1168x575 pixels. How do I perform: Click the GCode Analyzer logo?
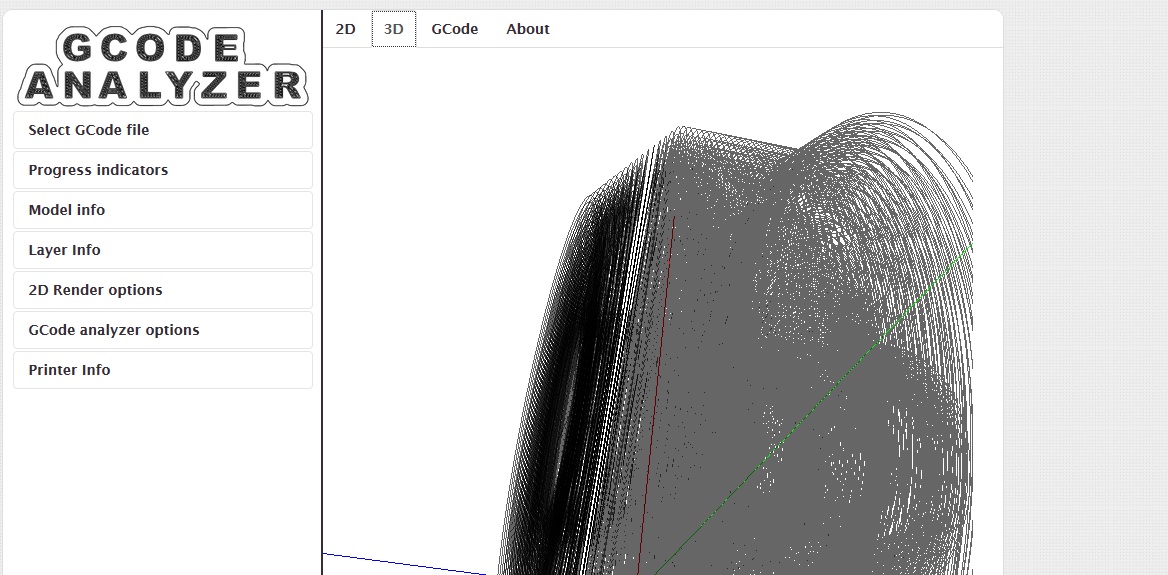163,66
